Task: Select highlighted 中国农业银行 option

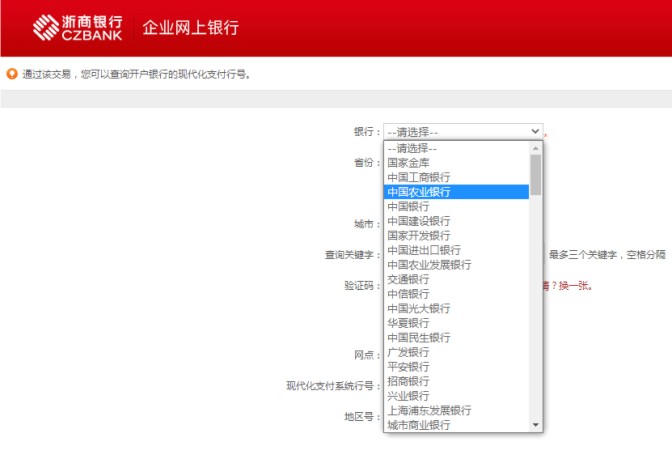Action: coord(456,192)
